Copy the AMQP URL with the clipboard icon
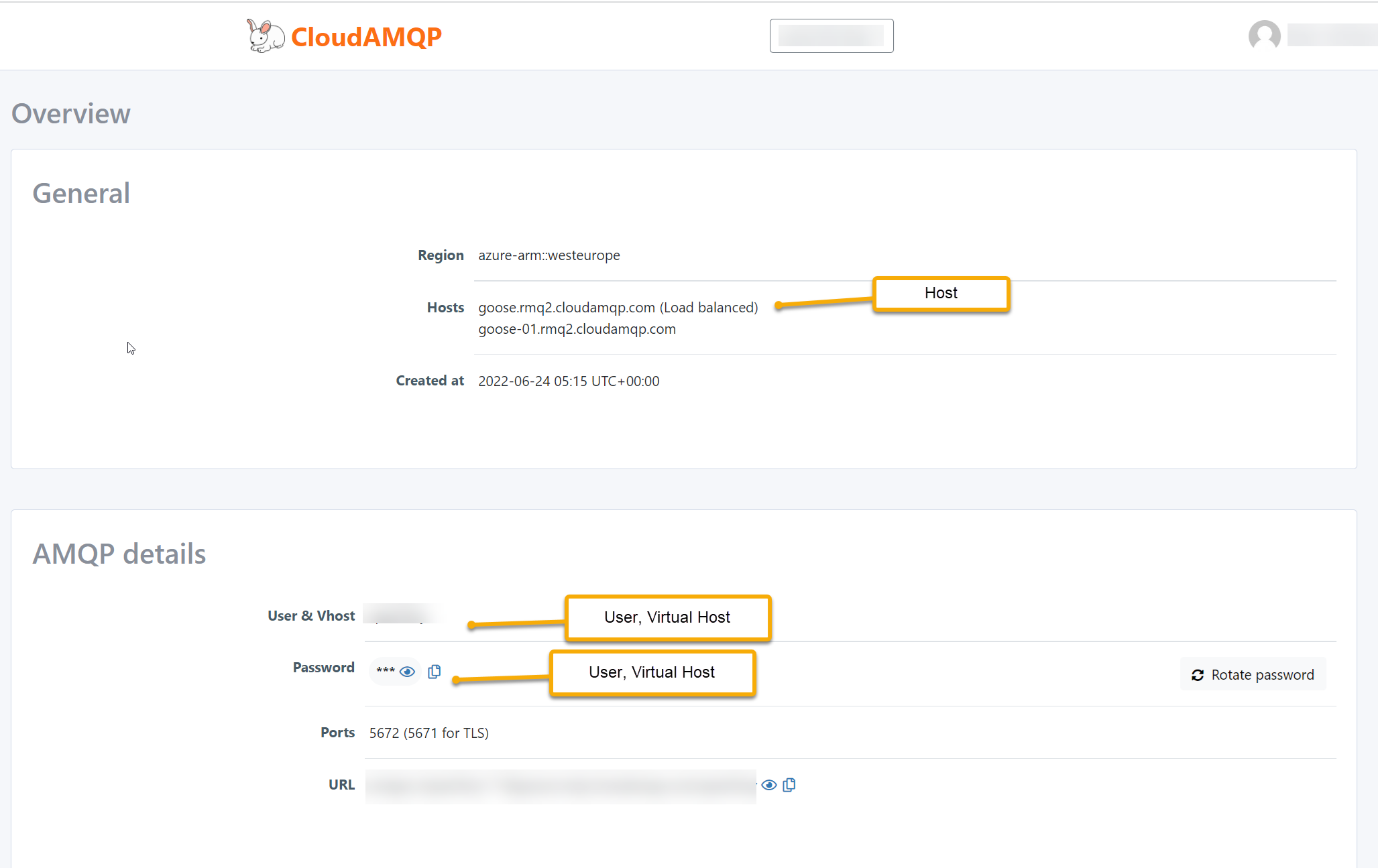This screenshot has height=868, width=1378. click(x=789, y=785)
